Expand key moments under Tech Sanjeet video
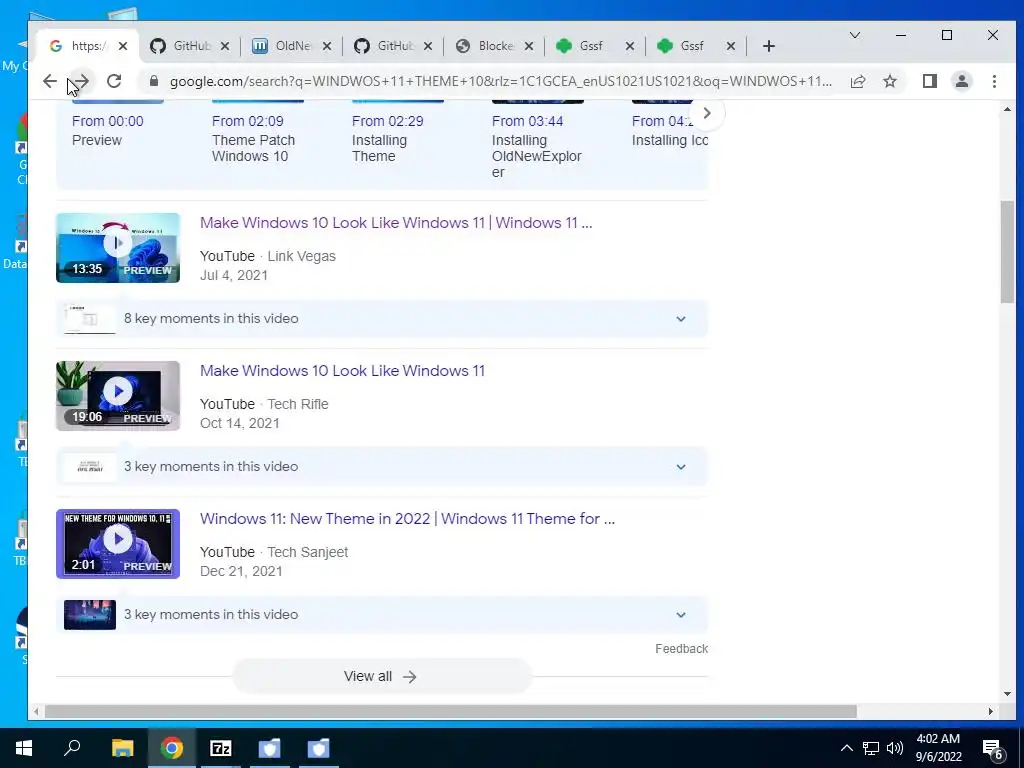 (381, 615)
